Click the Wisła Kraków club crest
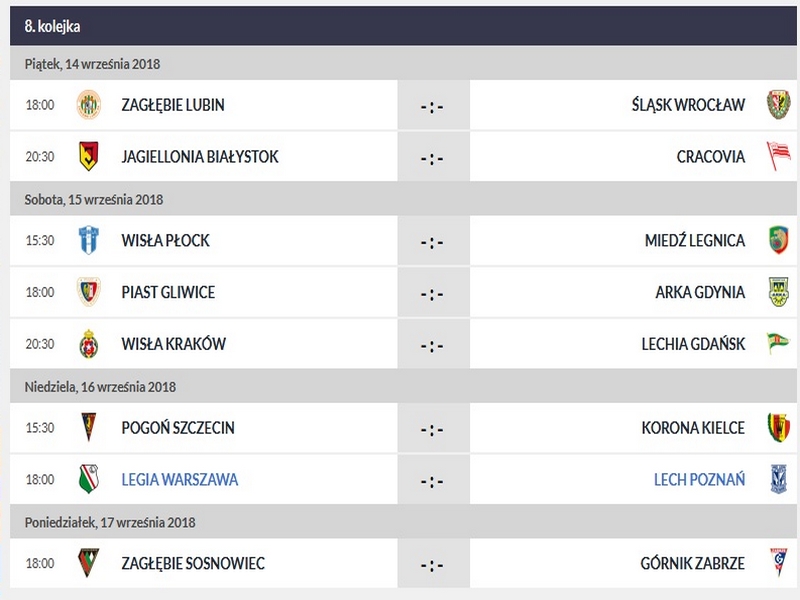 (89, 345)
